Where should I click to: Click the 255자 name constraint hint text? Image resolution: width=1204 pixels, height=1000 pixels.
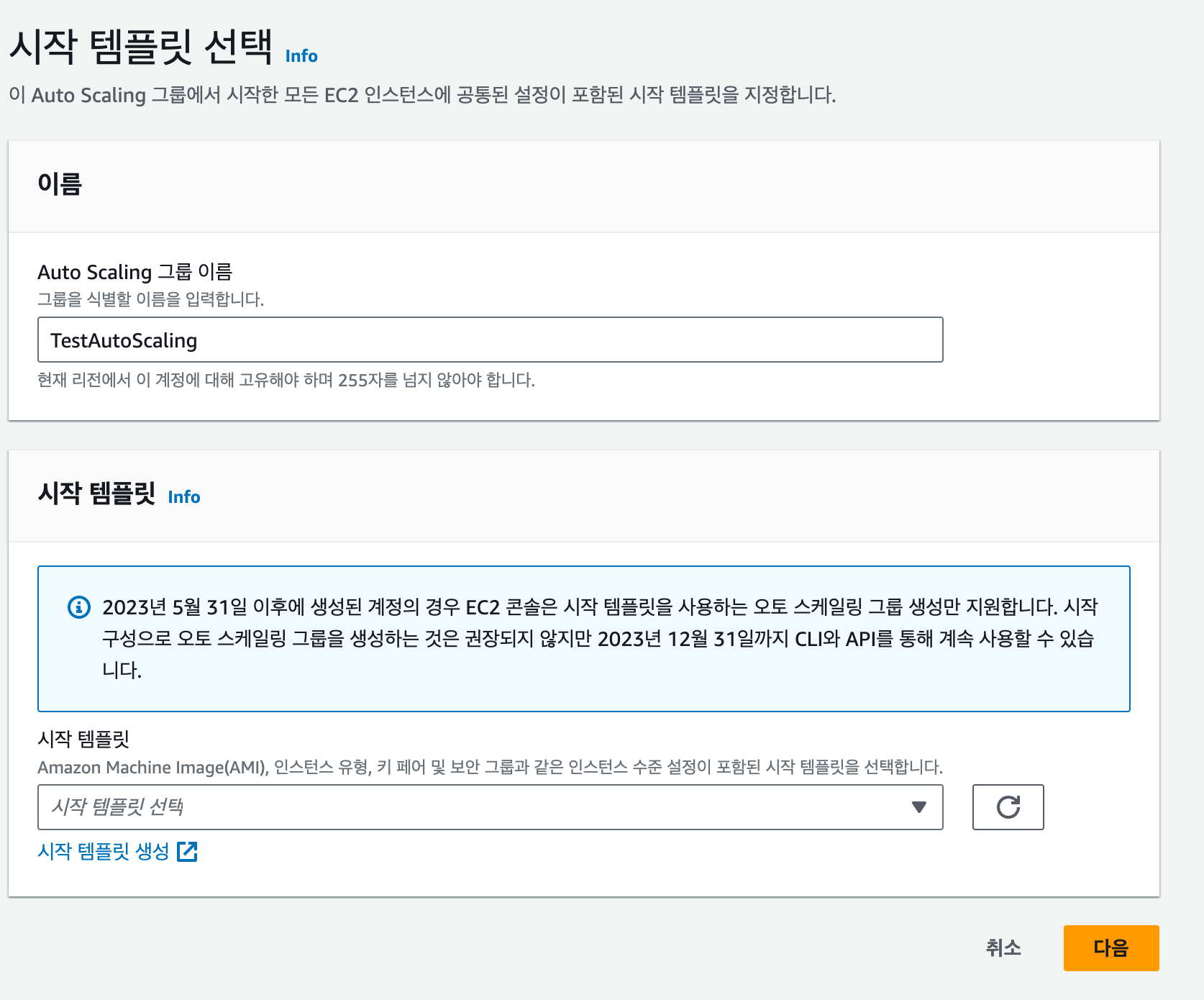[x=286, y=380]
